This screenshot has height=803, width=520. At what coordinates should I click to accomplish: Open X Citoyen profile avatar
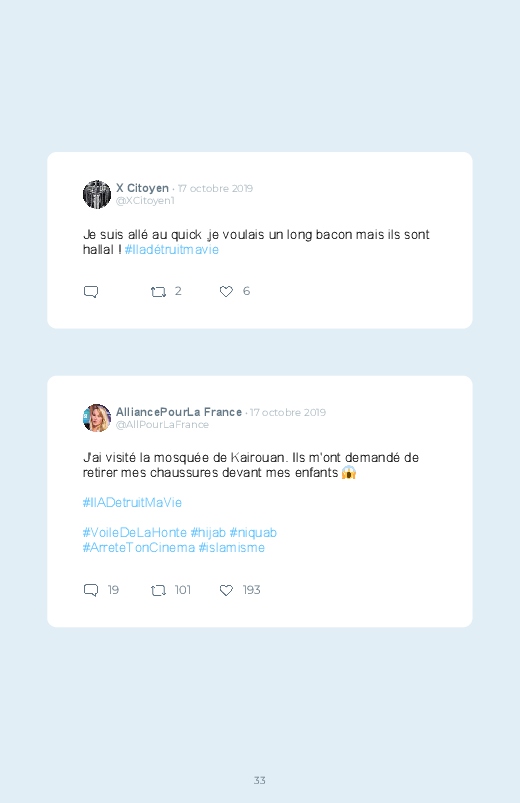click(97, 194)
